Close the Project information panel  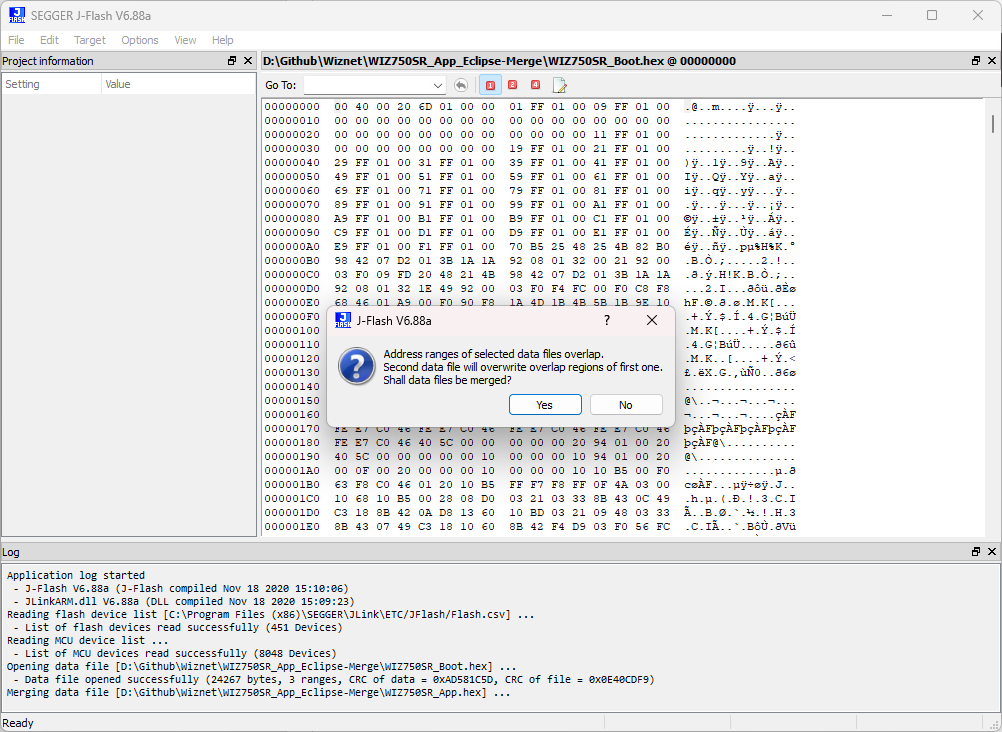tap(248, 61)
